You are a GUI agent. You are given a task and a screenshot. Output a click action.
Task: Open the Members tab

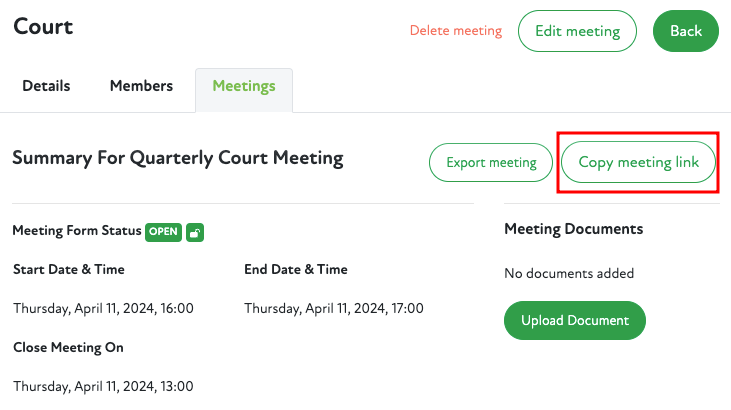(x=141, y=86)
